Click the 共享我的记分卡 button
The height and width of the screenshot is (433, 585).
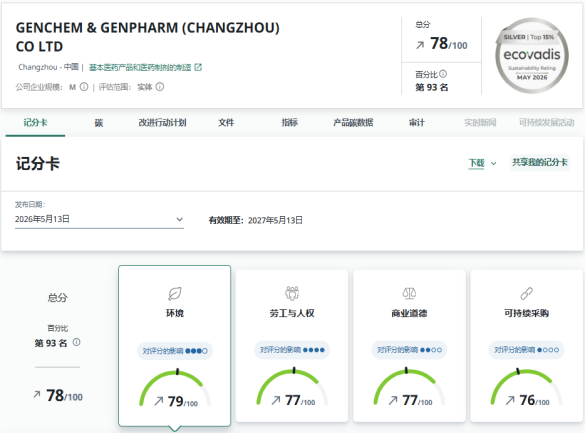point(539,163)
